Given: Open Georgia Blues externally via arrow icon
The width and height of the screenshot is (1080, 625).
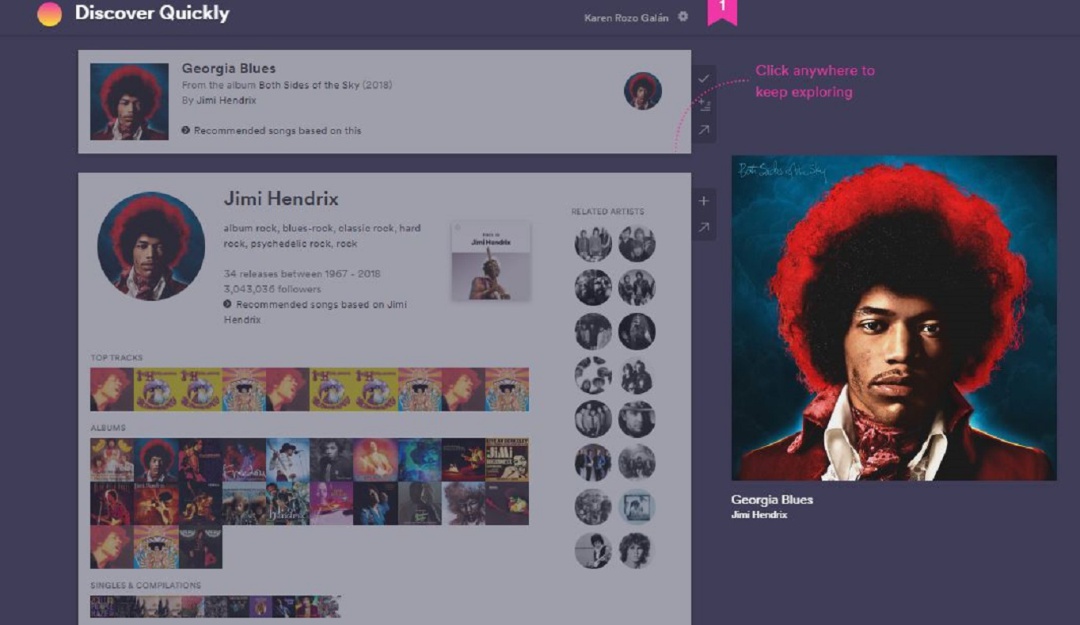Looking at the screenshot, I should click(703, 130).
